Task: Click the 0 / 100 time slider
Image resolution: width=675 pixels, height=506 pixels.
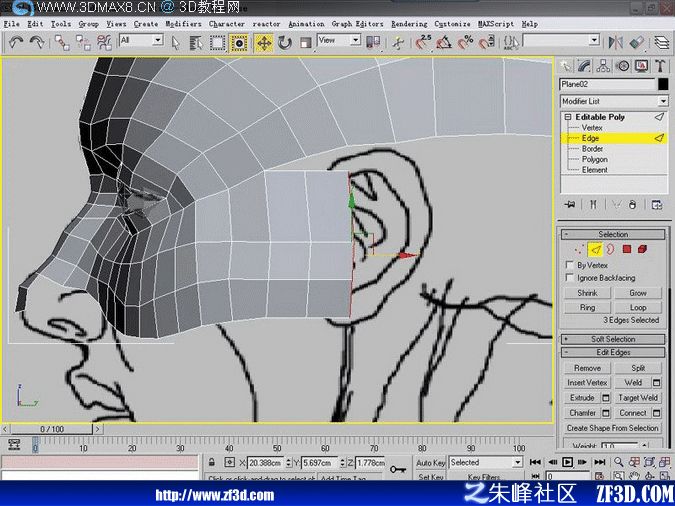Action: pyautogui.click(x=52, y=429)
